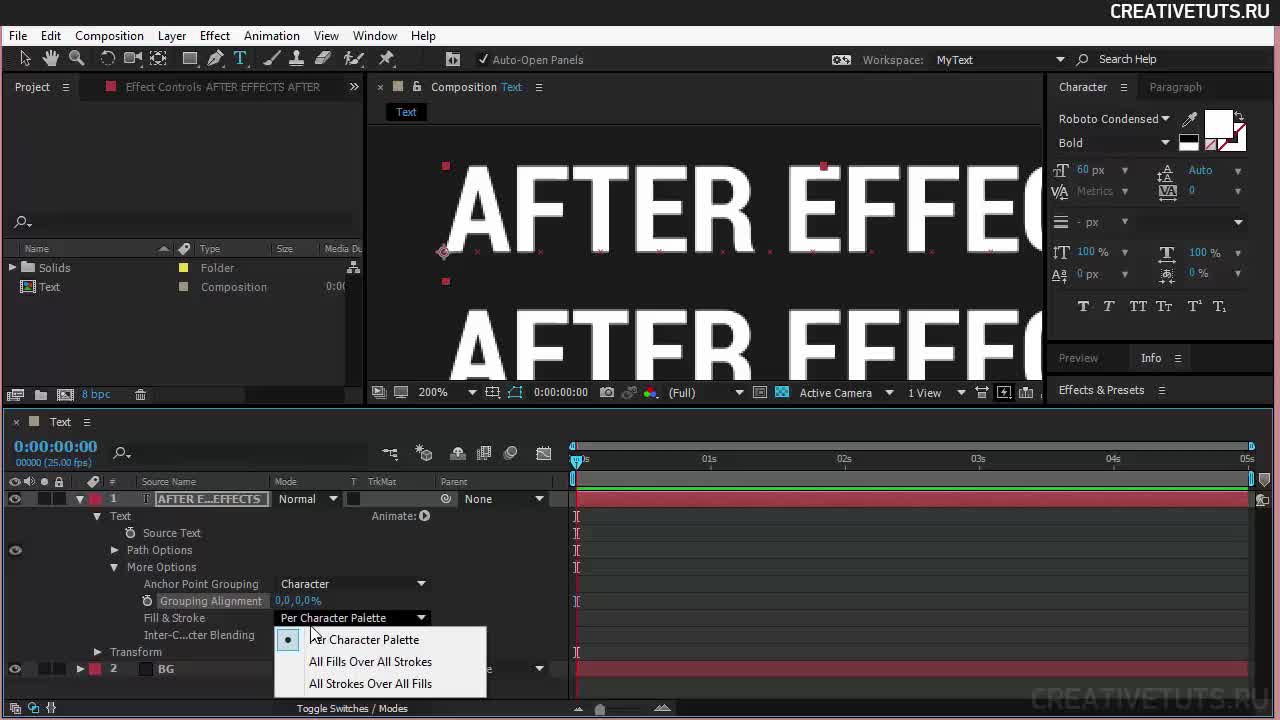1280x720 pixels.
Task: Select the Rotation tool
Action: (108, 59)
